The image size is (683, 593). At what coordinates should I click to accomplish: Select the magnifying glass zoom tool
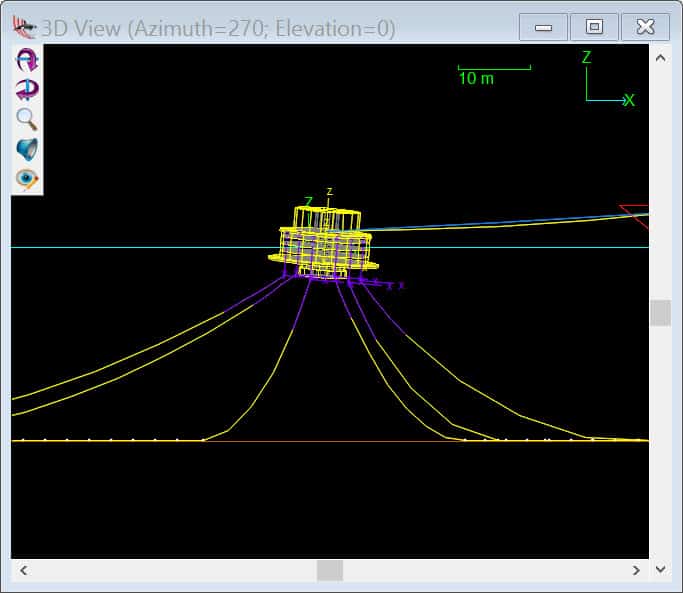pos(27,119)
